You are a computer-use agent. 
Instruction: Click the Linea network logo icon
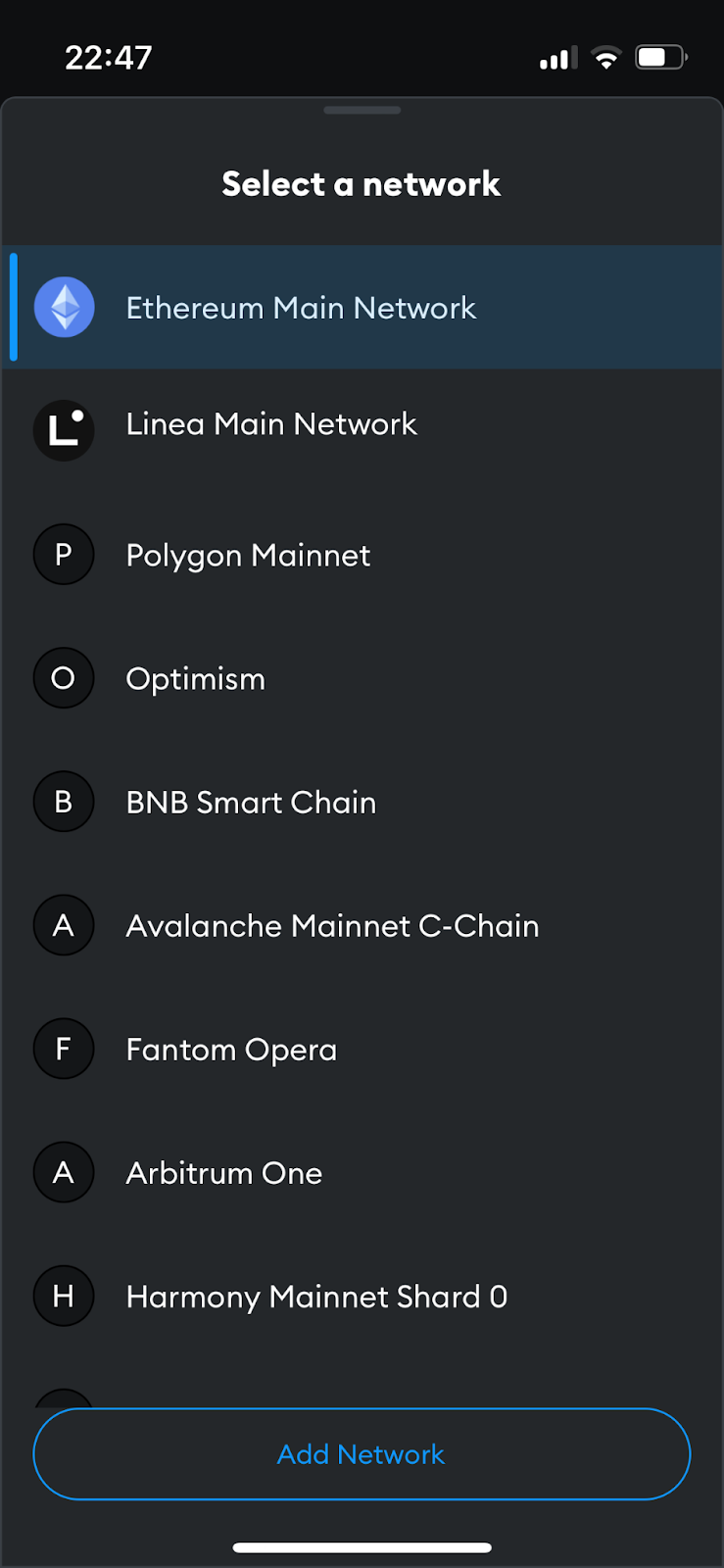click(x=65, y=430)
